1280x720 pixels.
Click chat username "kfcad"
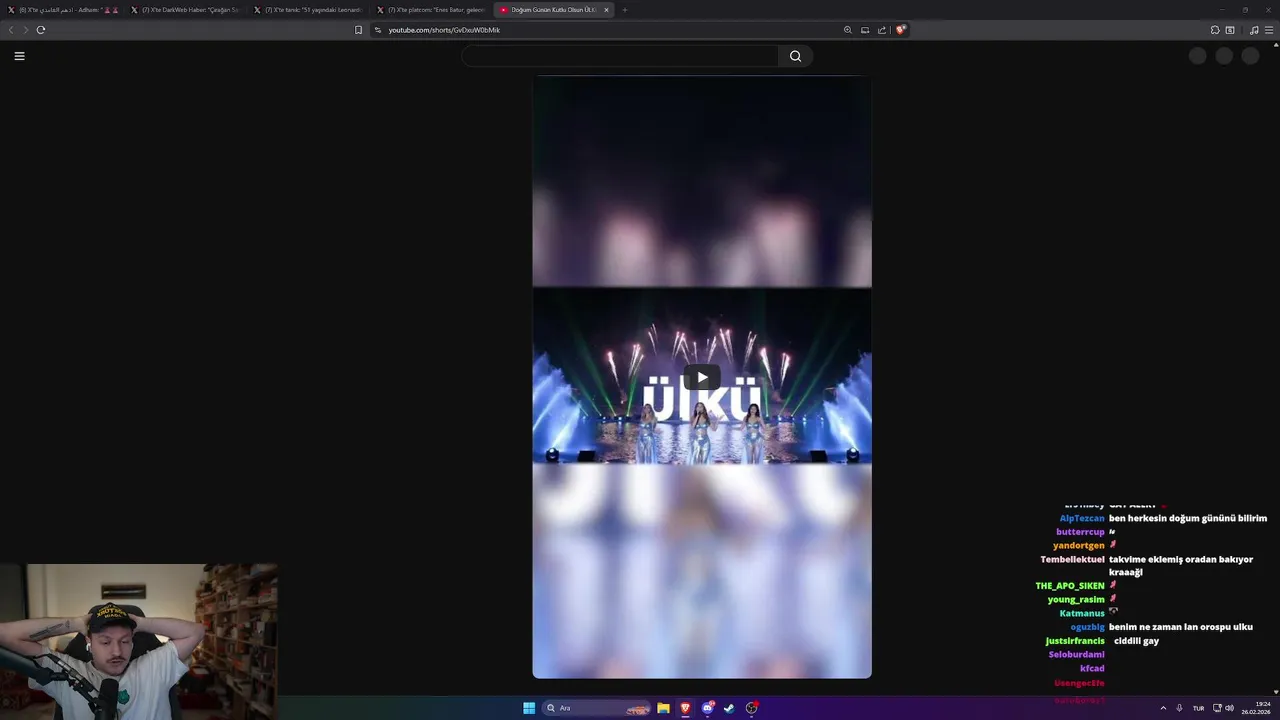[1092, 668]
